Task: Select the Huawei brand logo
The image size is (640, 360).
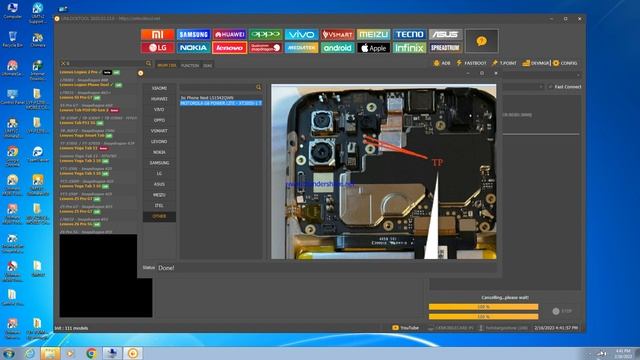Action: pos(229,35)
